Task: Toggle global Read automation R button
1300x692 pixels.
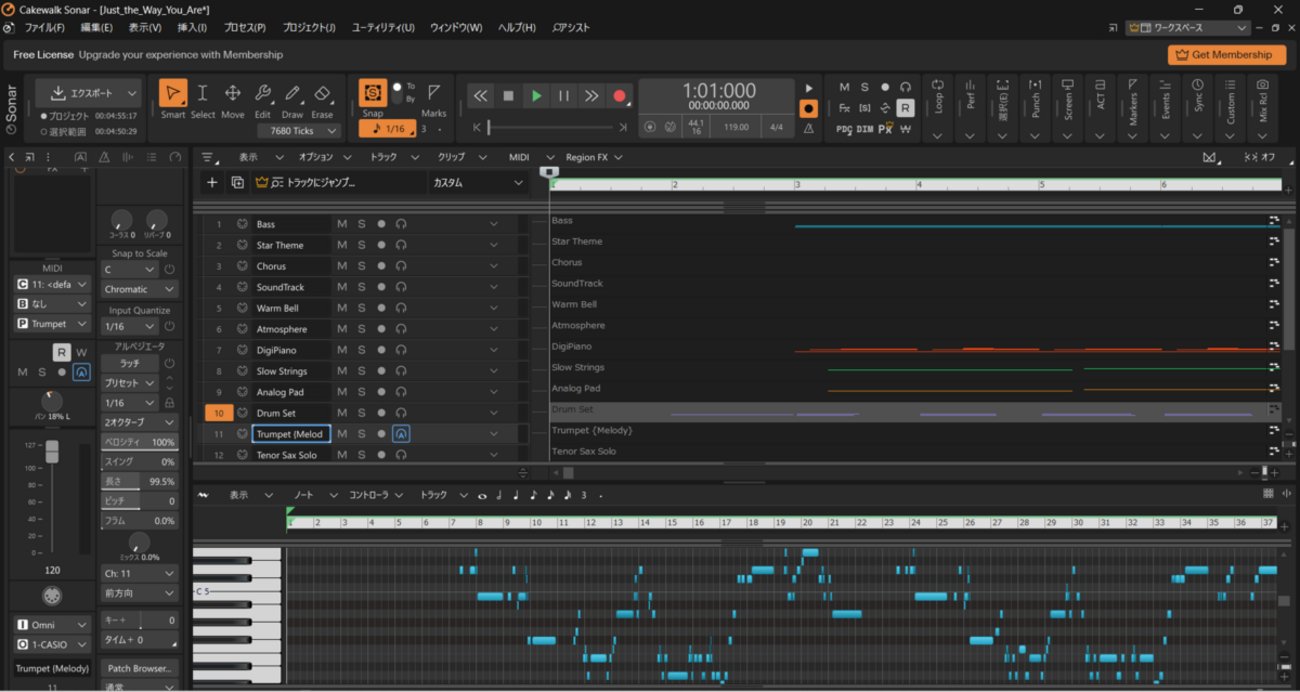Action: coord(905,108)
